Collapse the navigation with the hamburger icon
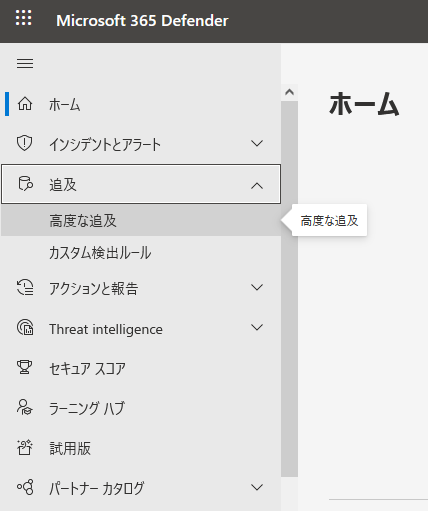Image resolution: width=428 pixels, height=511 pixels. pyautogui.click(x=25, y=63)
